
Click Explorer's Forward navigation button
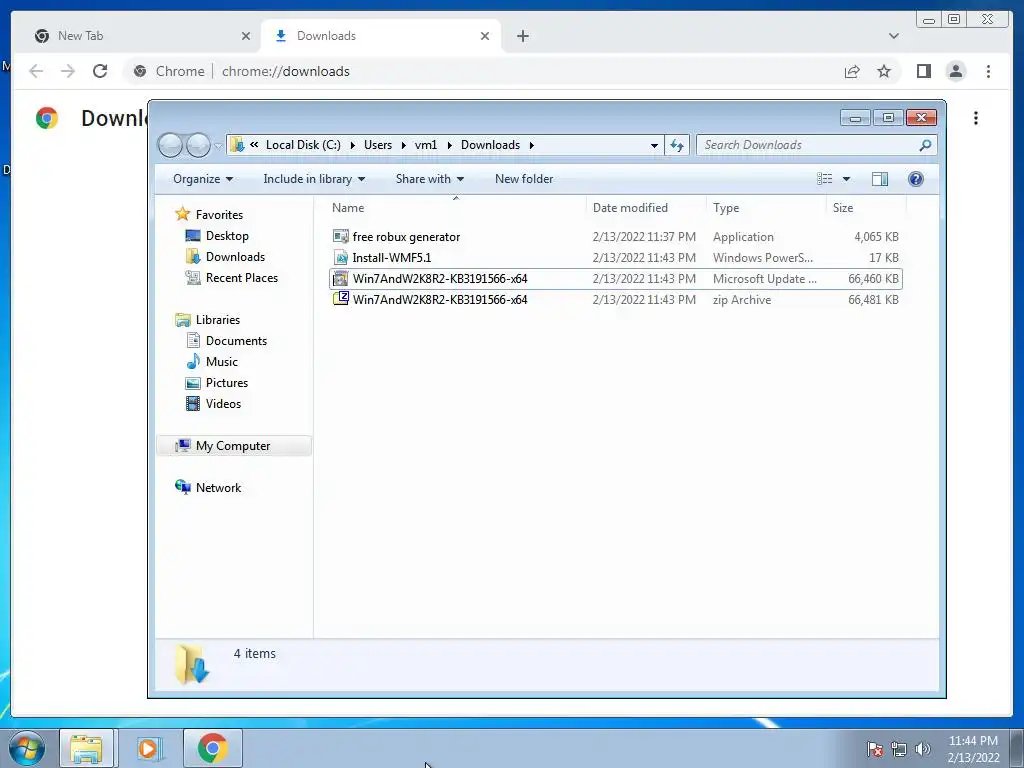point(198,145)
